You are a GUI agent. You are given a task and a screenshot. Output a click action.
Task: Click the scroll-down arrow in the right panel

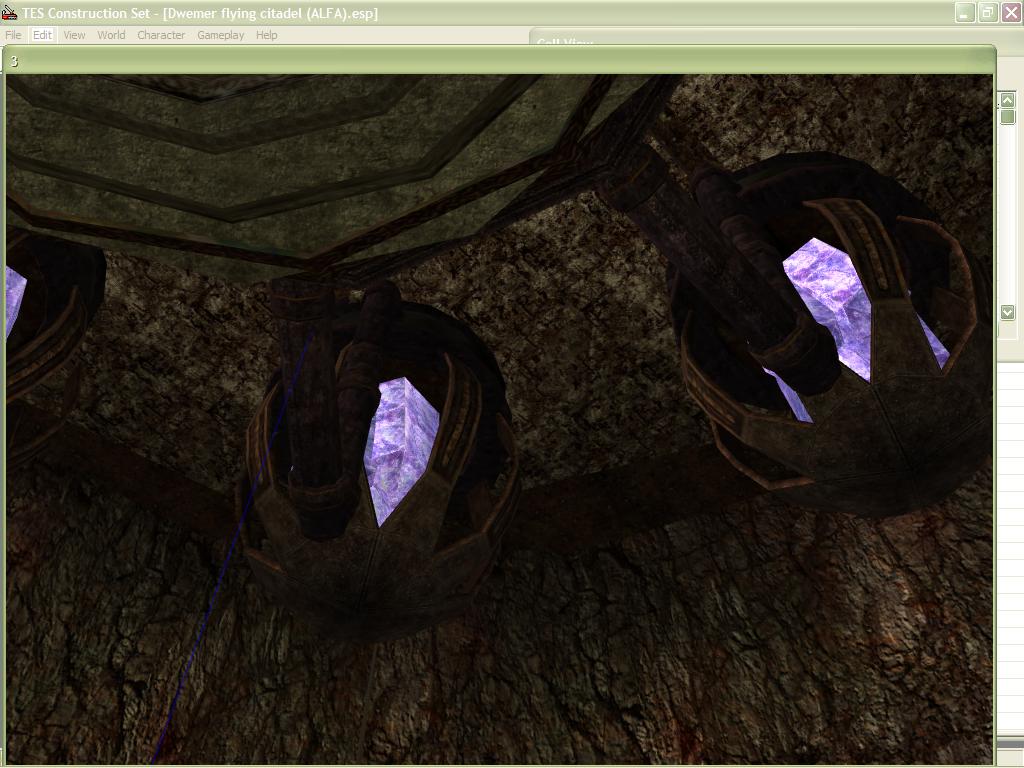tap(1008, 312)
